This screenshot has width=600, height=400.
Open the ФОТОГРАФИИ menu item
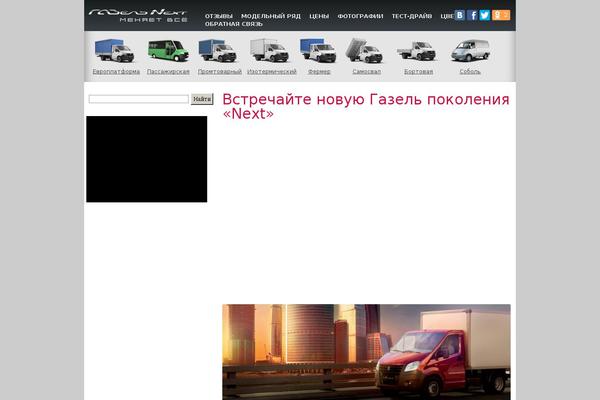coord(360,16)
